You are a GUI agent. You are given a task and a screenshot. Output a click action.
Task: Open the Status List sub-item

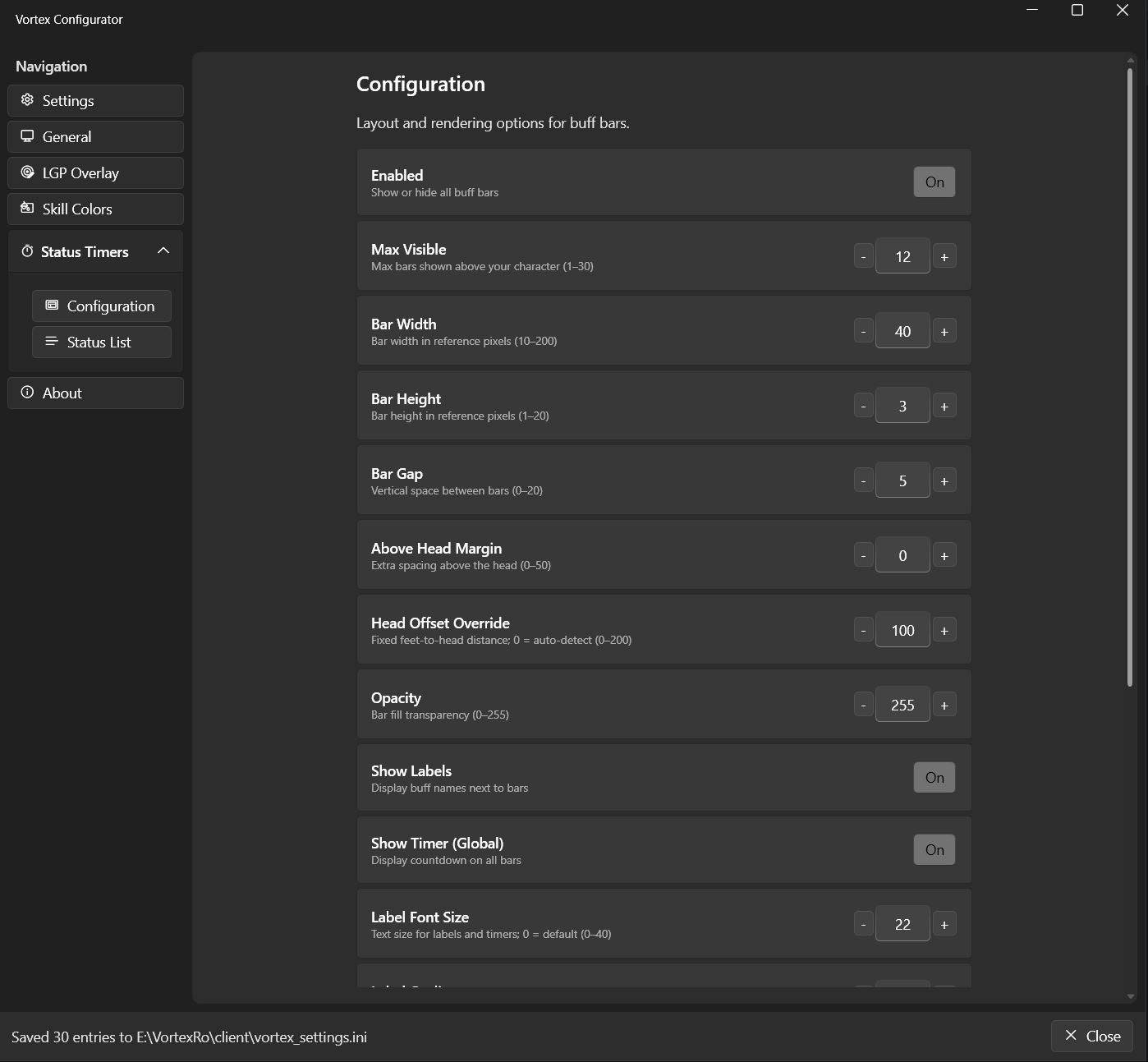102,343
